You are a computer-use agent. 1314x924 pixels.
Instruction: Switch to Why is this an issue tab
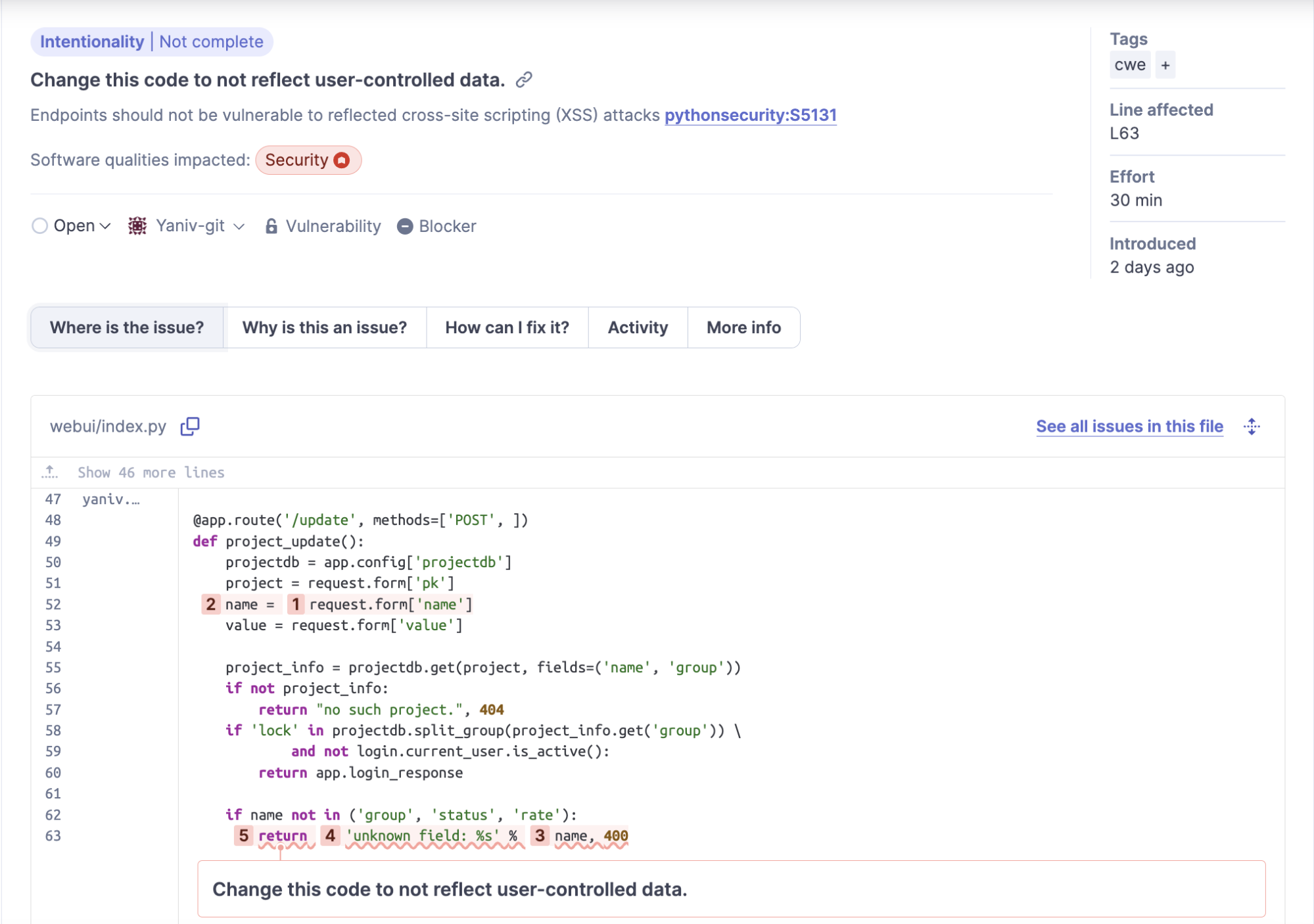point(325,327)
